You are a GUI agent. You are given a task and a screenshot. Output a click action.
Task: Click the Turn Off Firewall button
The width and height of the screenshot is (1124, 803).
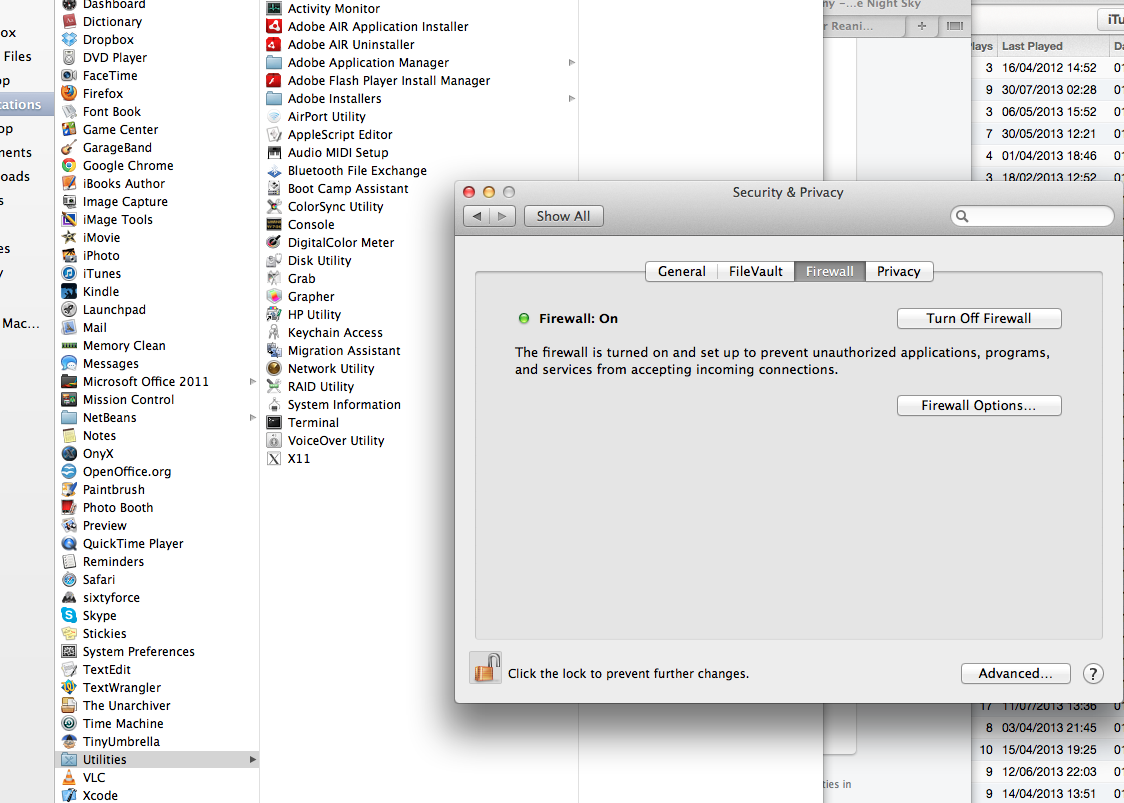[x=978, y=318]
